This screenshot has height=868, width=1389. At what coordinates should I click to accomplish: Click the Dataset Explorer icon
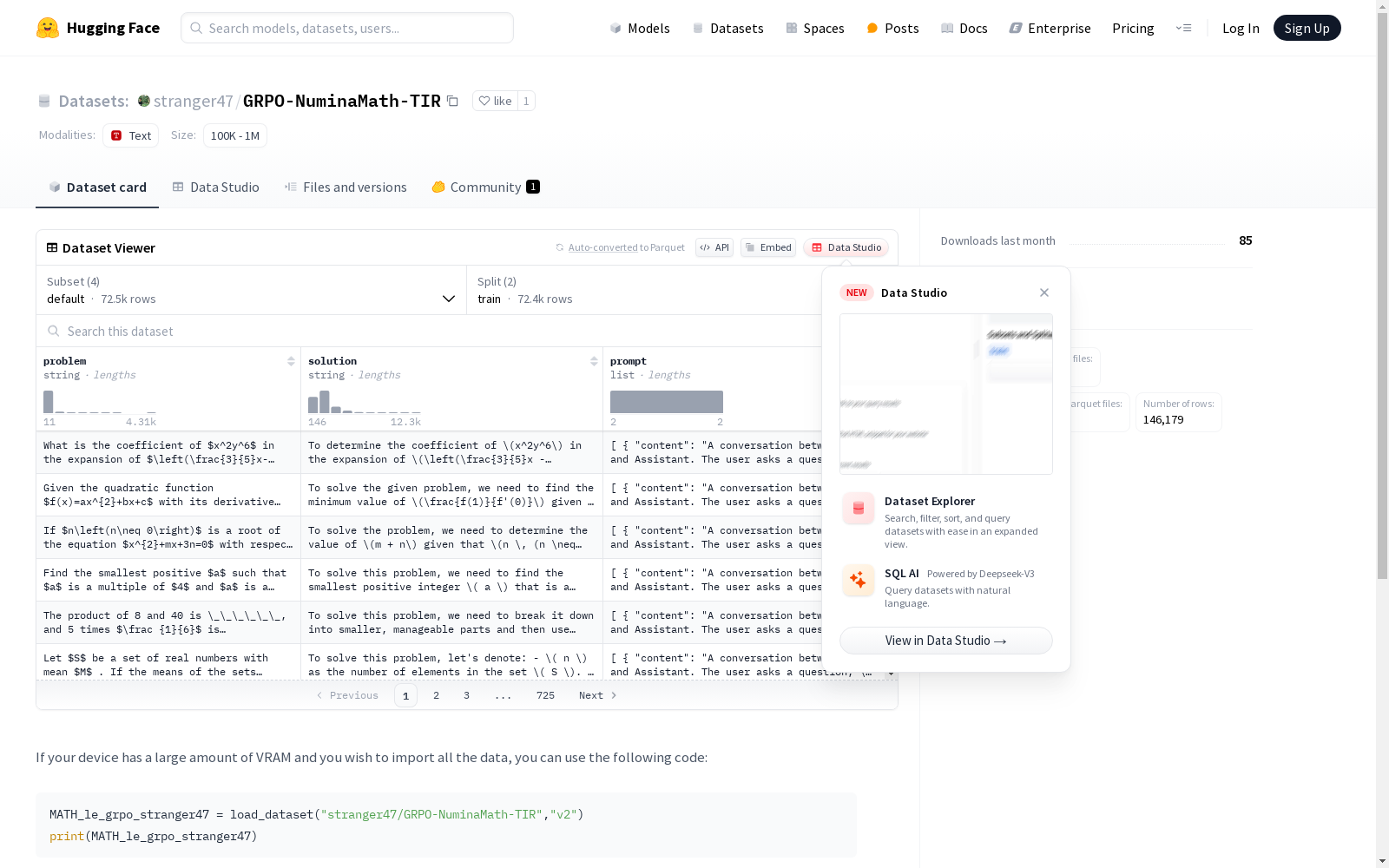click(x=859, y=509)
